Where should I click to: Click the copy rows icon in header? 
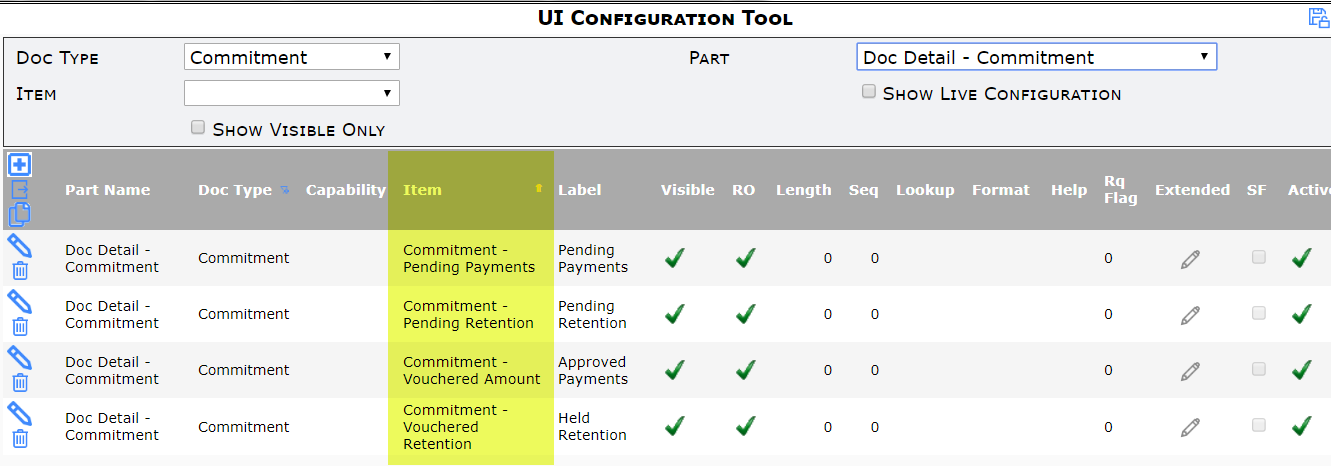[19, 214]
